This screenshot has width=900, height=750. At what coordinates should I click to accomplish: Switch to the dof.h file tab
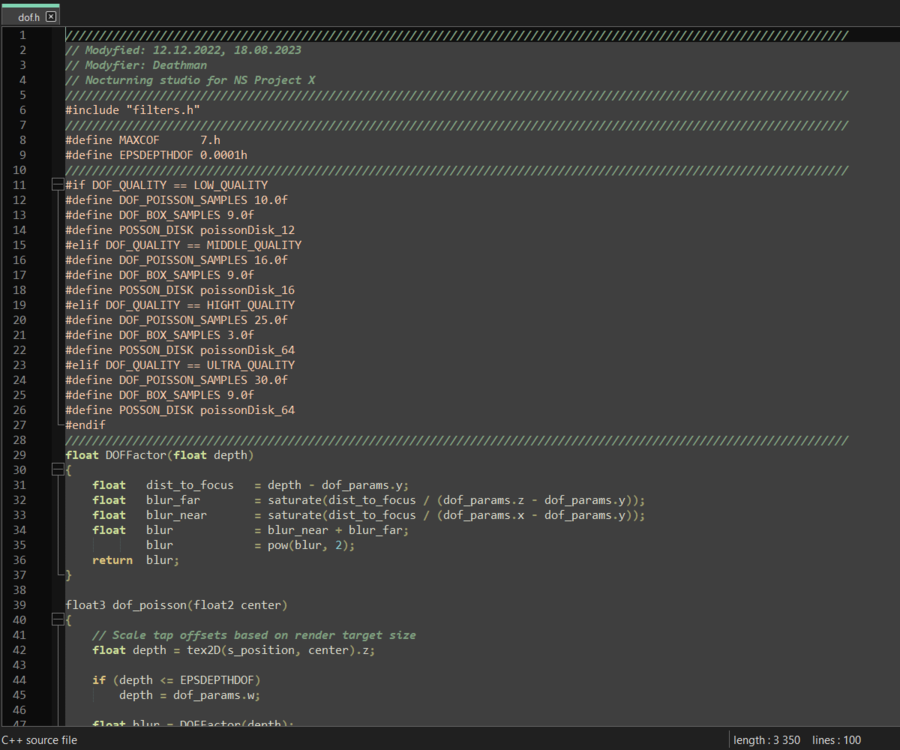click(27, 17)
